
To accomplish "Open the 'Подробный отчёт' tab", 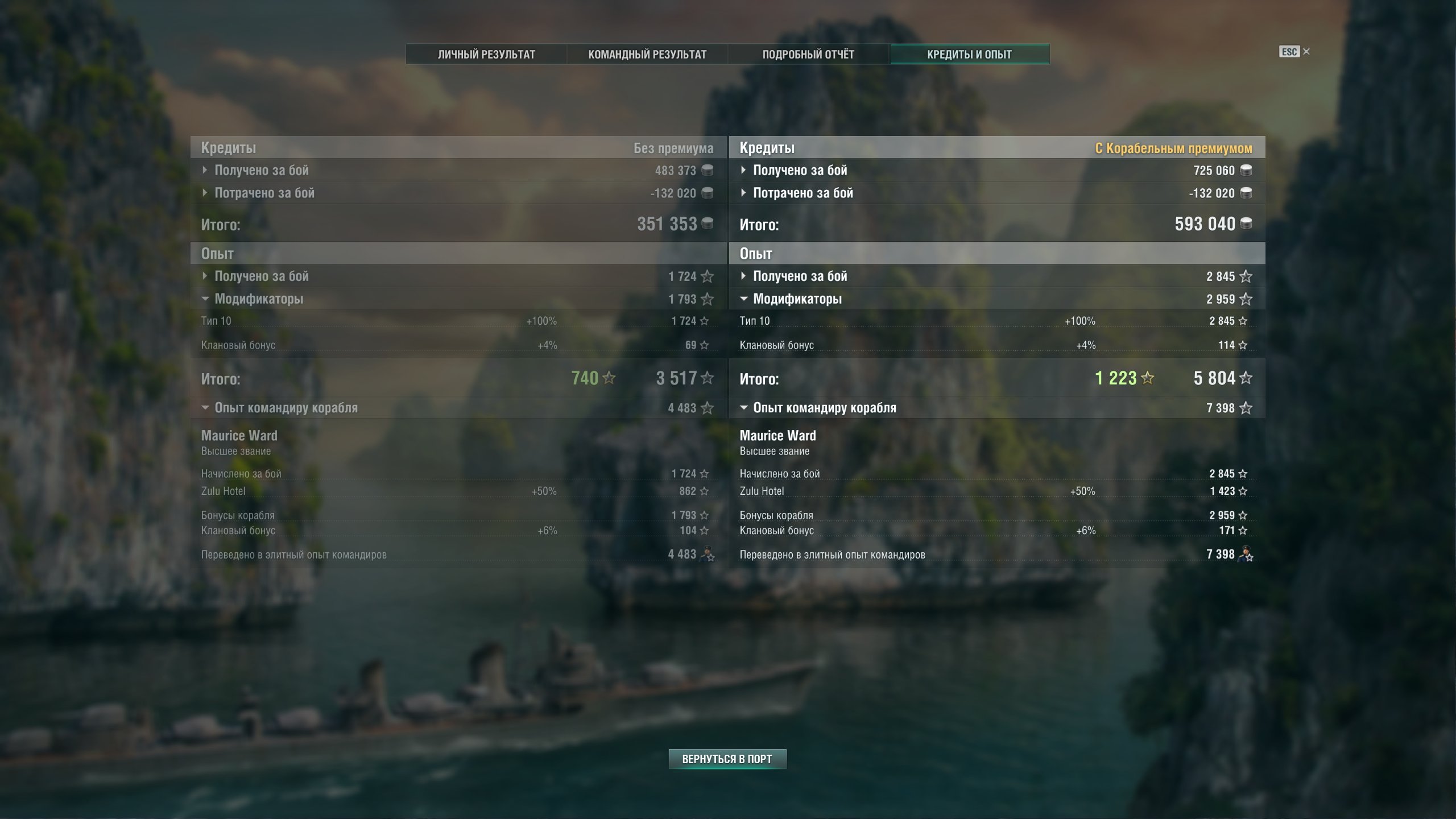I will pyautogui.click(x=808, y=54).
